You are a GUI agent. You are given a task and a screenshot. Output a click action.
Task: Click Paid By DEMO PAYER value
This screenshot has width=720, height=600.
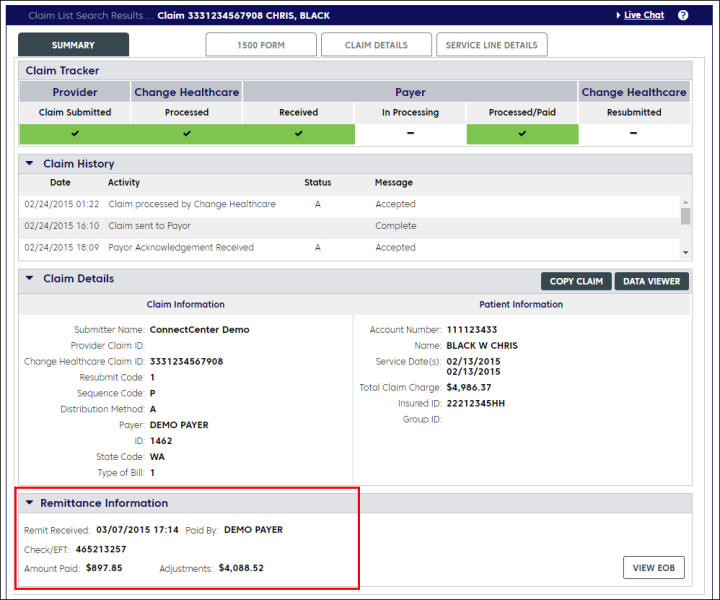(x=253, y=530)
